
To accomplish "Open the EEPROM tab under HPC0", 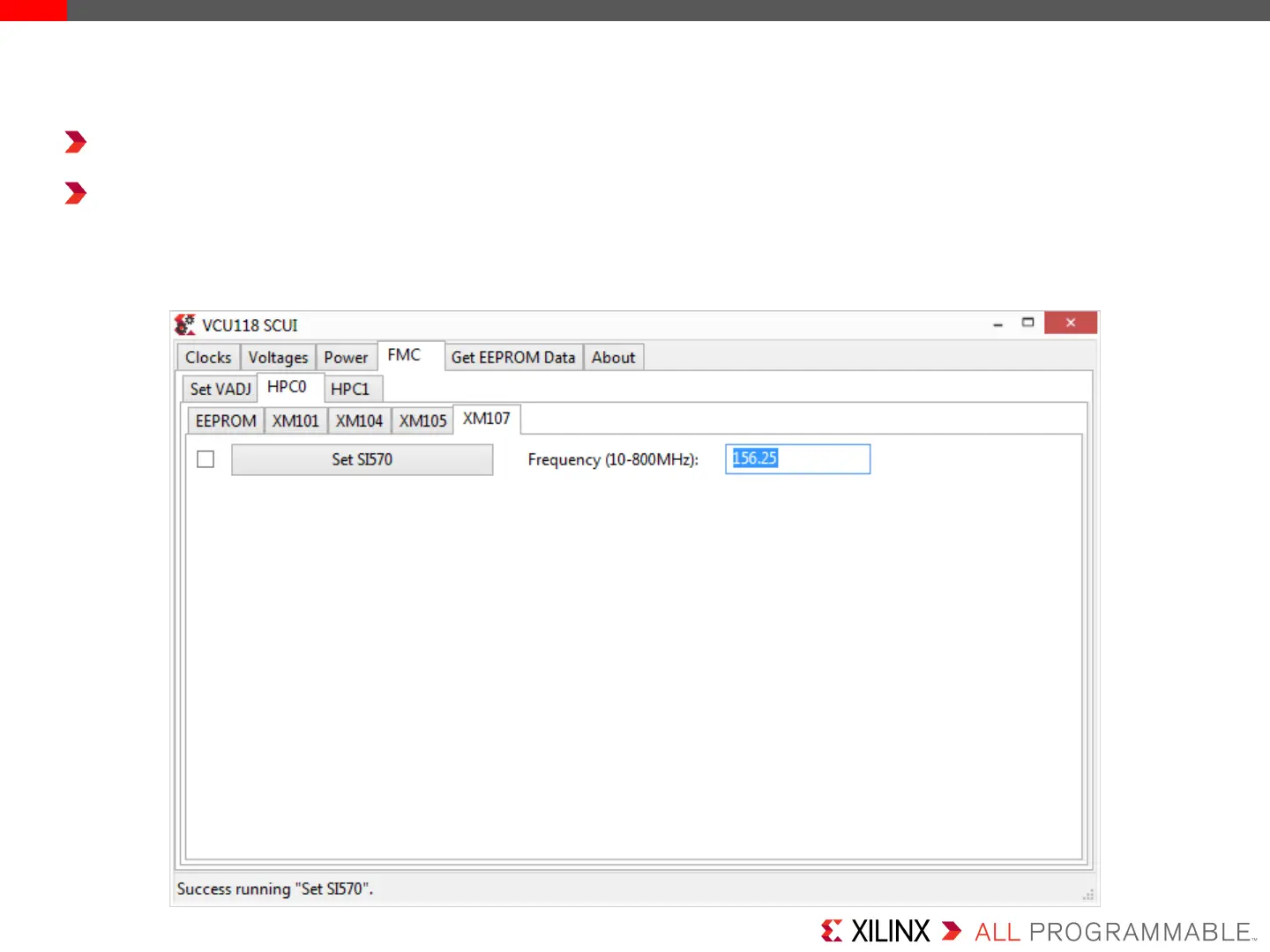I will coord(226,420).
